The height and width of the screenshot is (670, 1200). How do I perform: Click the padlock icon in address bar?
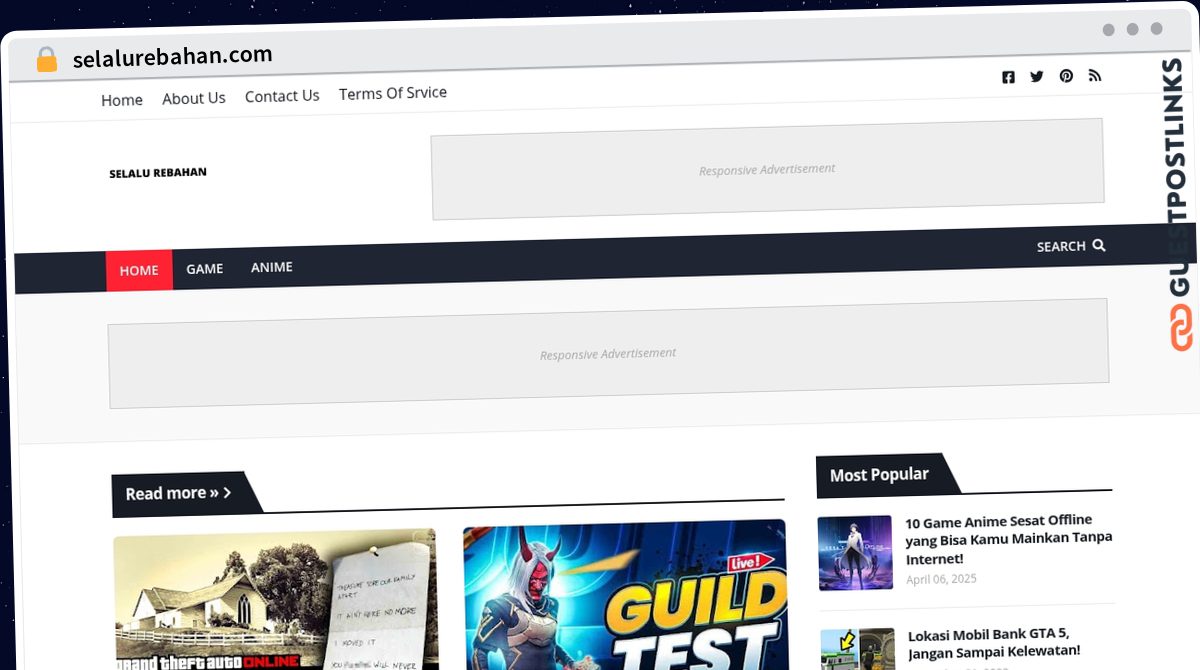coord(46,60)
